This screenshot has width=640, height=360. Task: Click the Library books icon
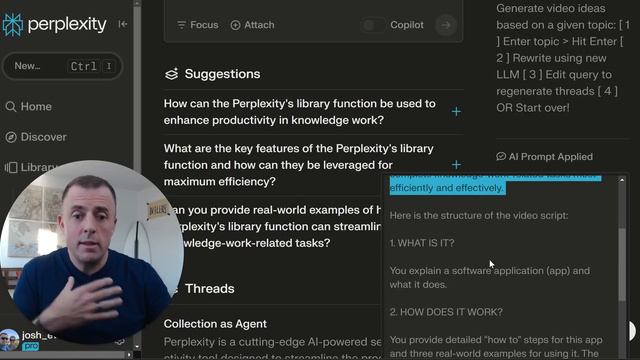(x=11, y=167)
